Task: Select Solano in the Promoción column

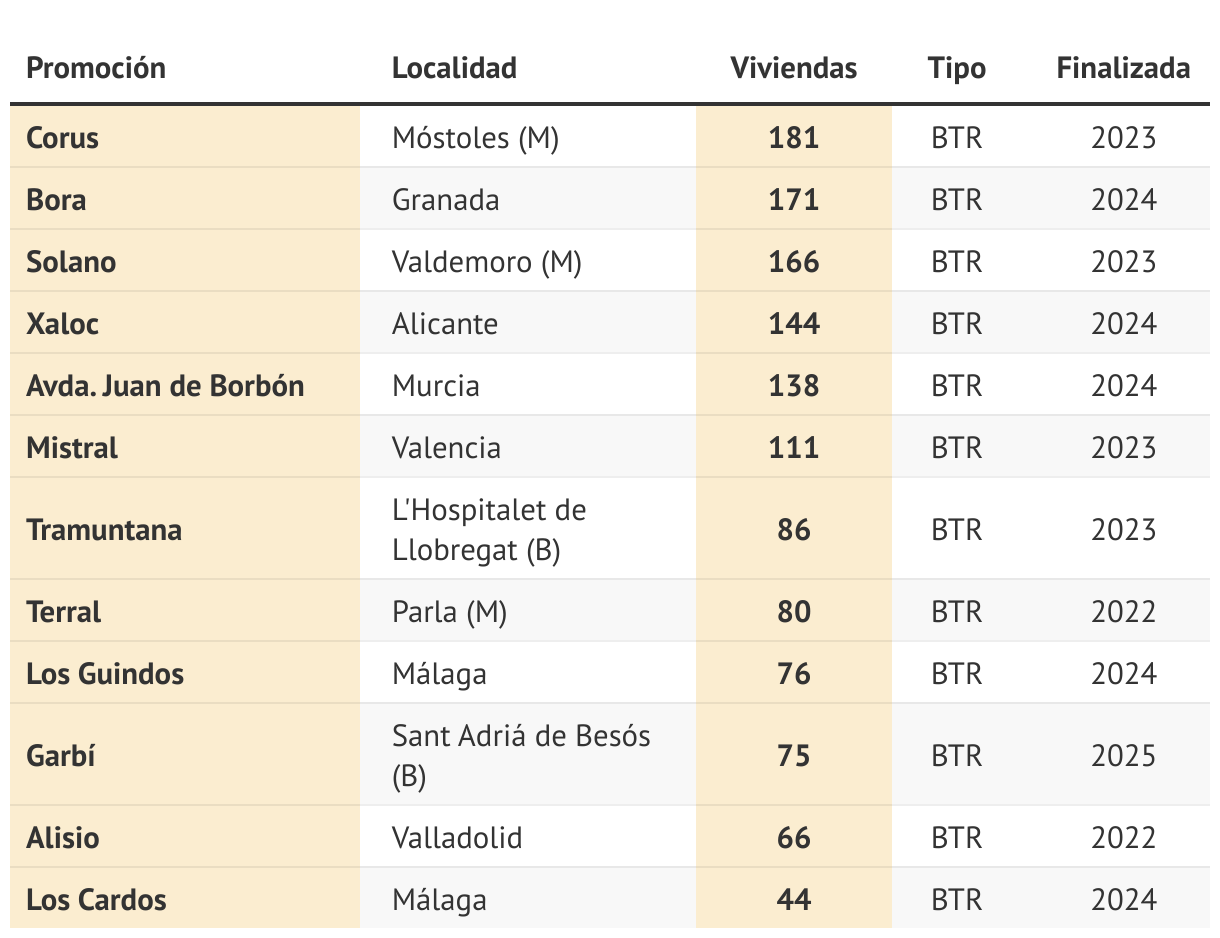Action: tap(71, 261)
